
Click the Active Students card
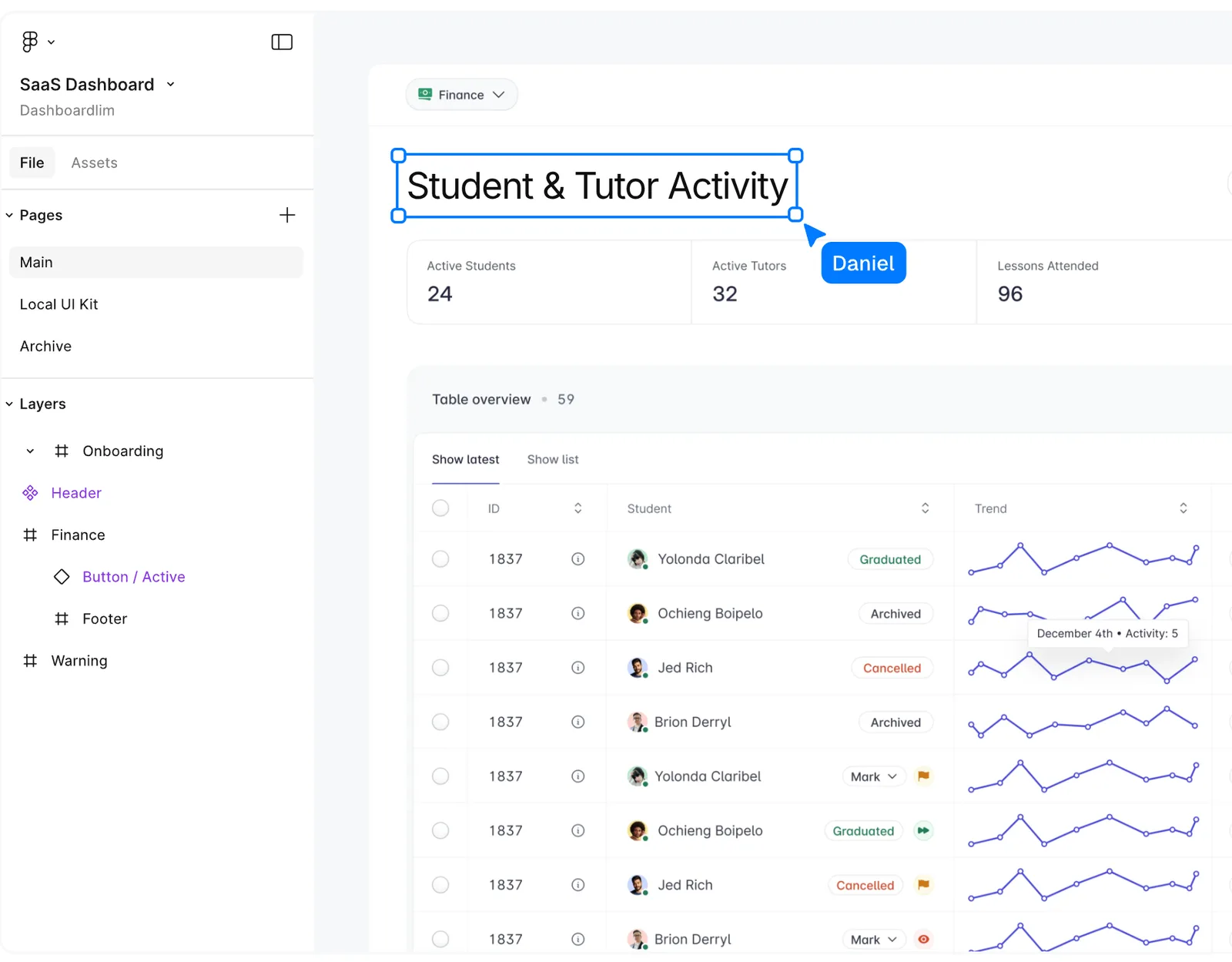pos(549,282)
